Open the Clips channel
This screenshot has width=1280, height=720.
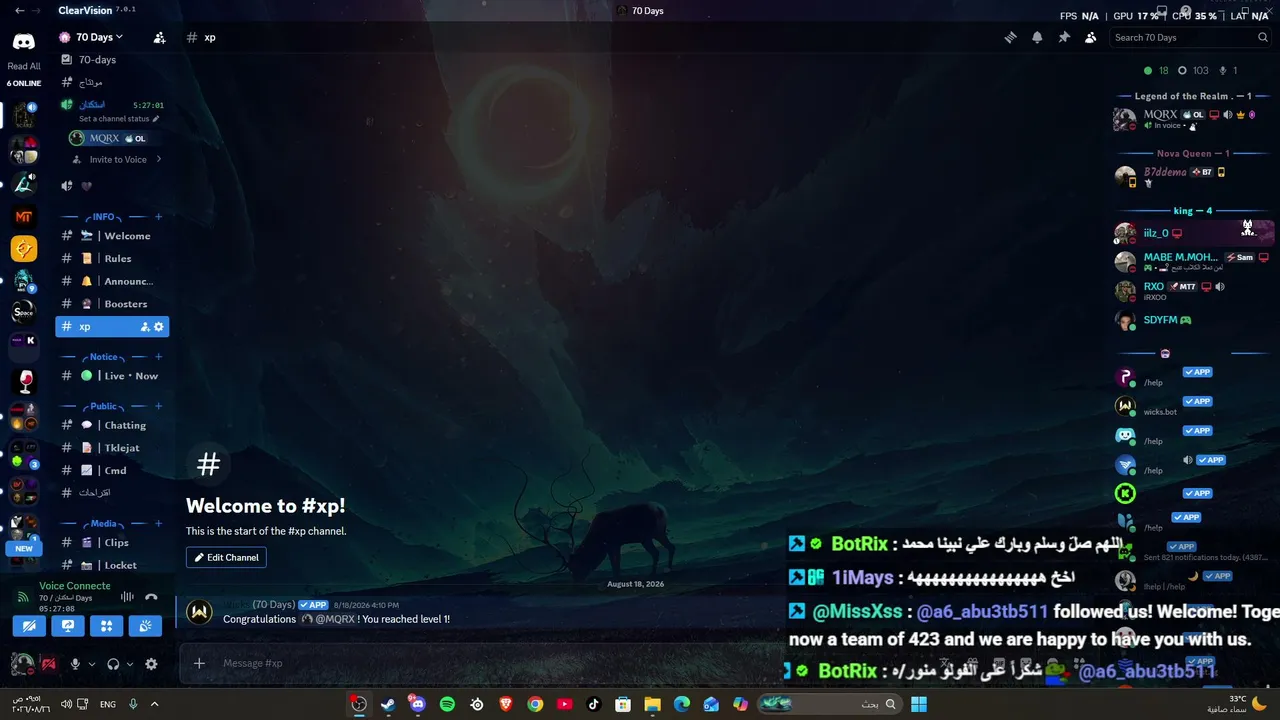pos(112,543)
